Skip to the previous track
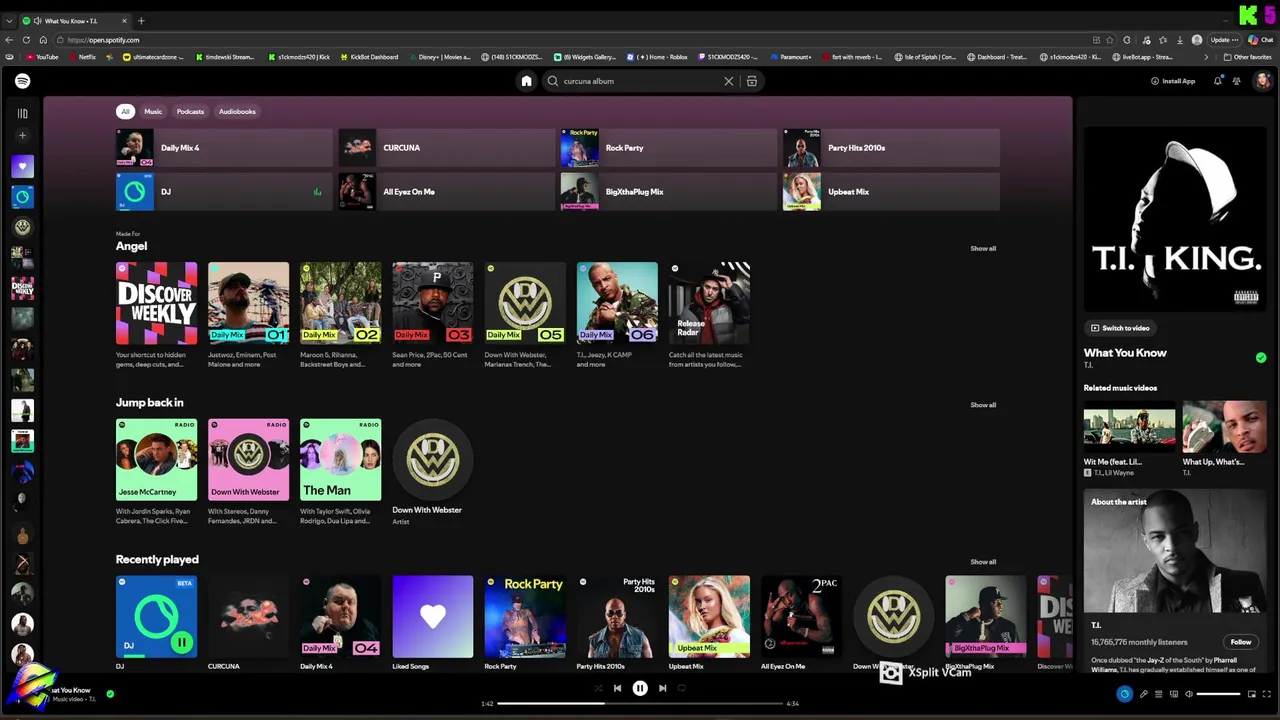The width and height of the screenshot is (1280, 720). coord(617,688)
